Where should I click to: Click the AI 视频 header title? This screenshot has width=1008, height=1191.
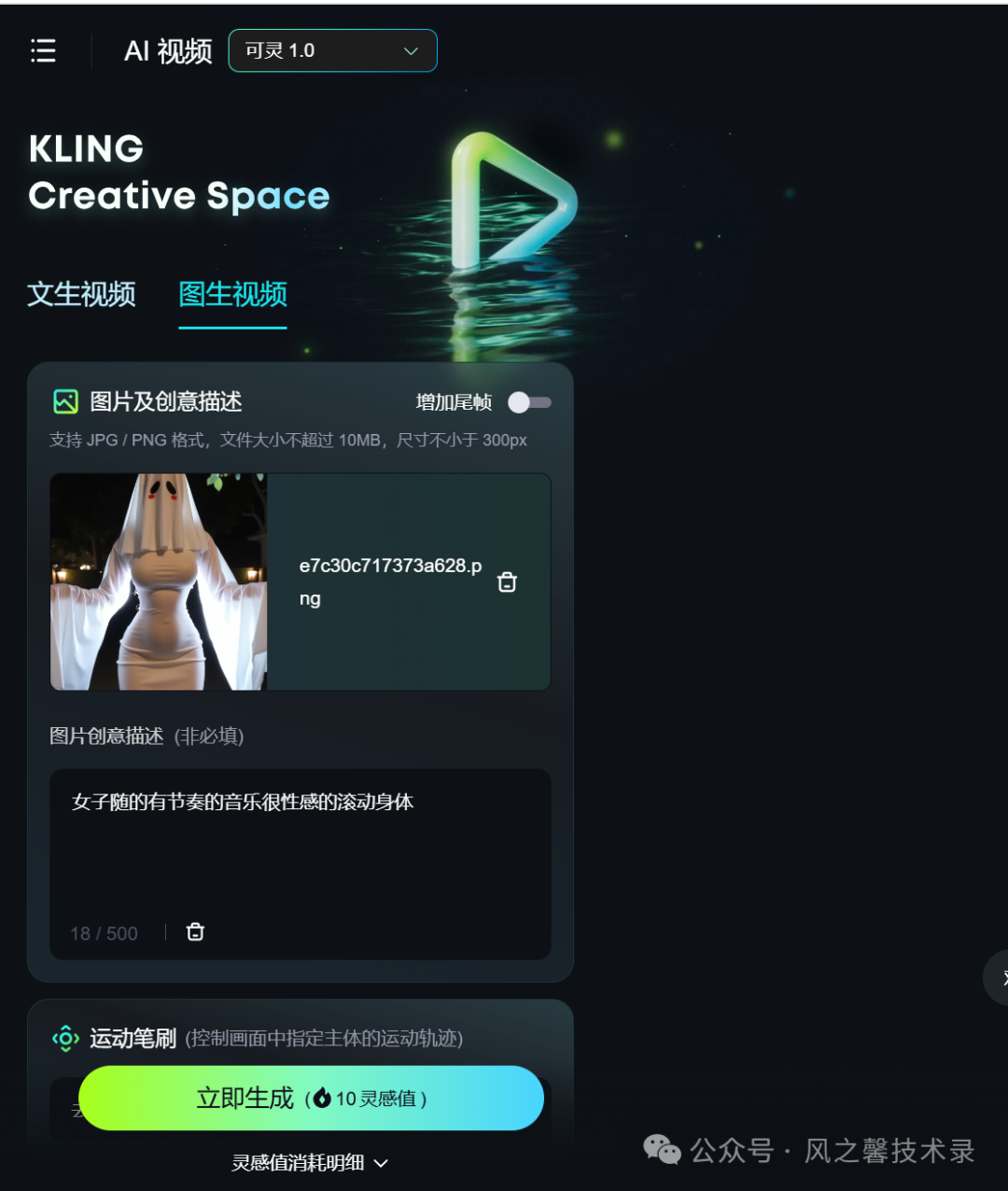pyautogui.click(x=168, y=51)
